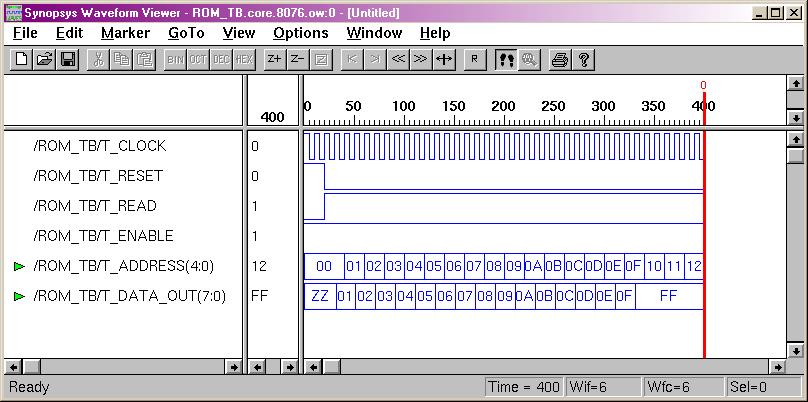
Task: Click the fit-width double arrow icon
Action: click(x=444, y=59)
